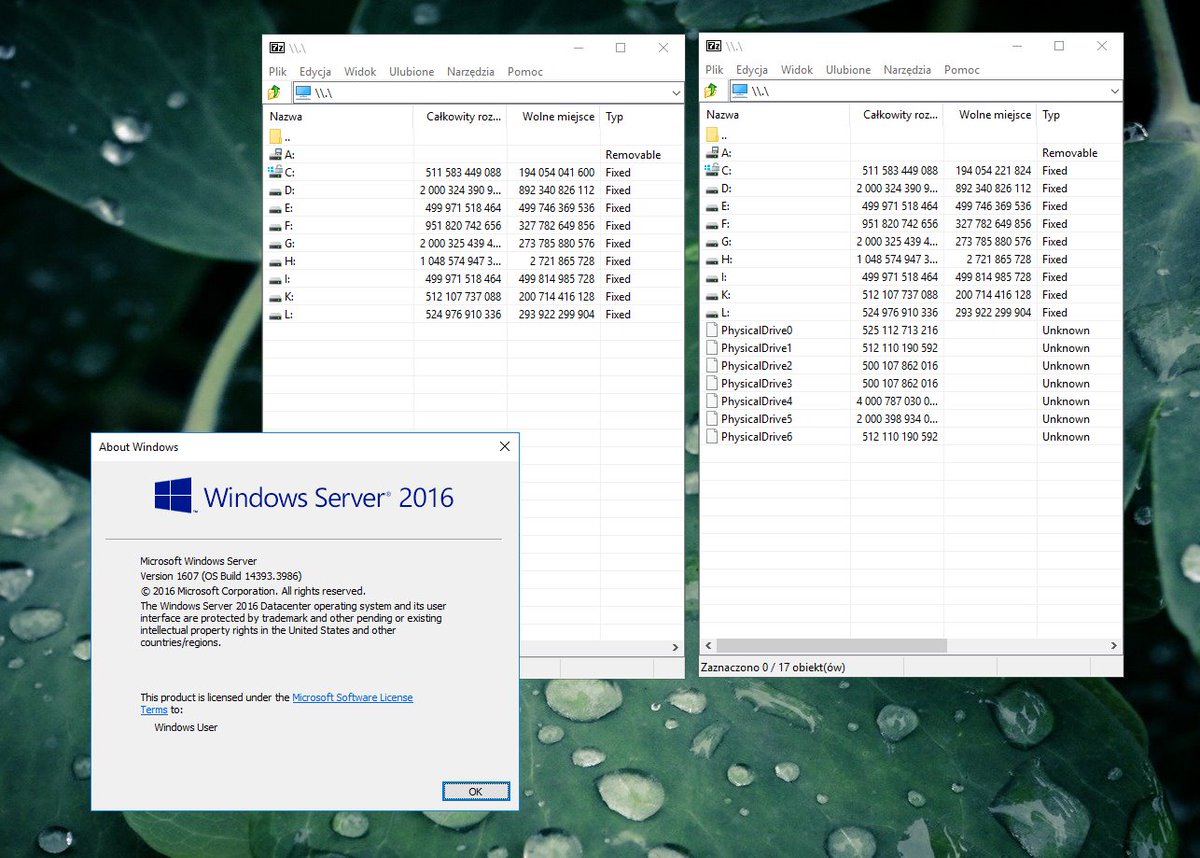
Task: Sort by Wolne miejsce column in left window
Action: (x=553, y=117)
